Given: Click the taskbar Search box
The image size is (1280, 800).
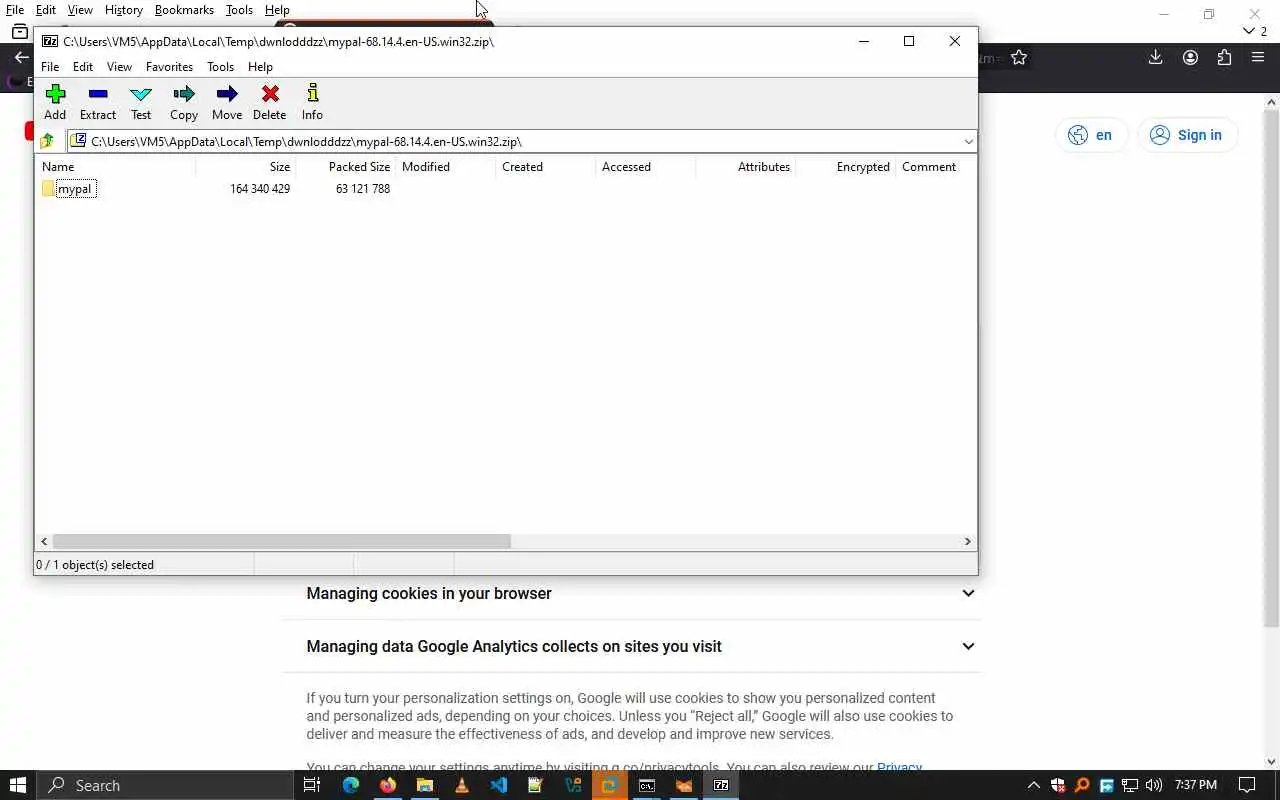Looking at the screenshot, I should pyautogui.click(x=165, y=785).
